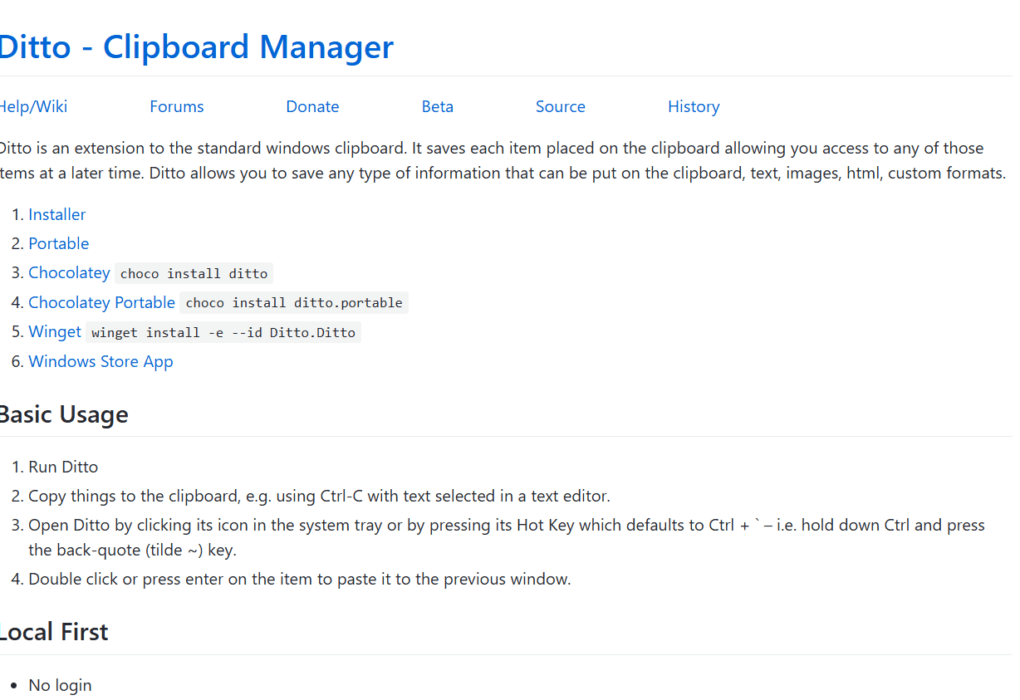
Task: Open the History page
Action: (693, 106)
